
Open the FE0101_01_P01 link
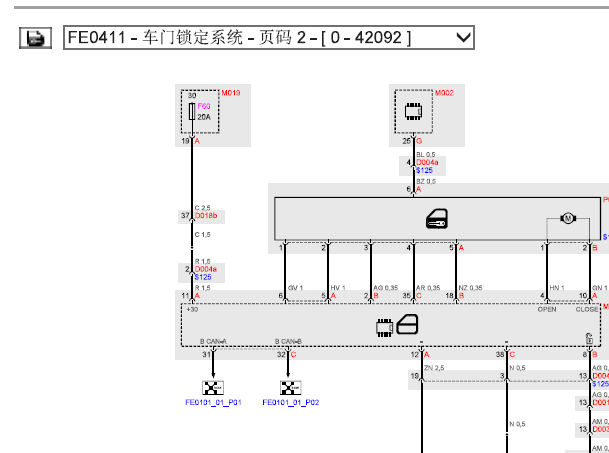[x=213, y=402]
